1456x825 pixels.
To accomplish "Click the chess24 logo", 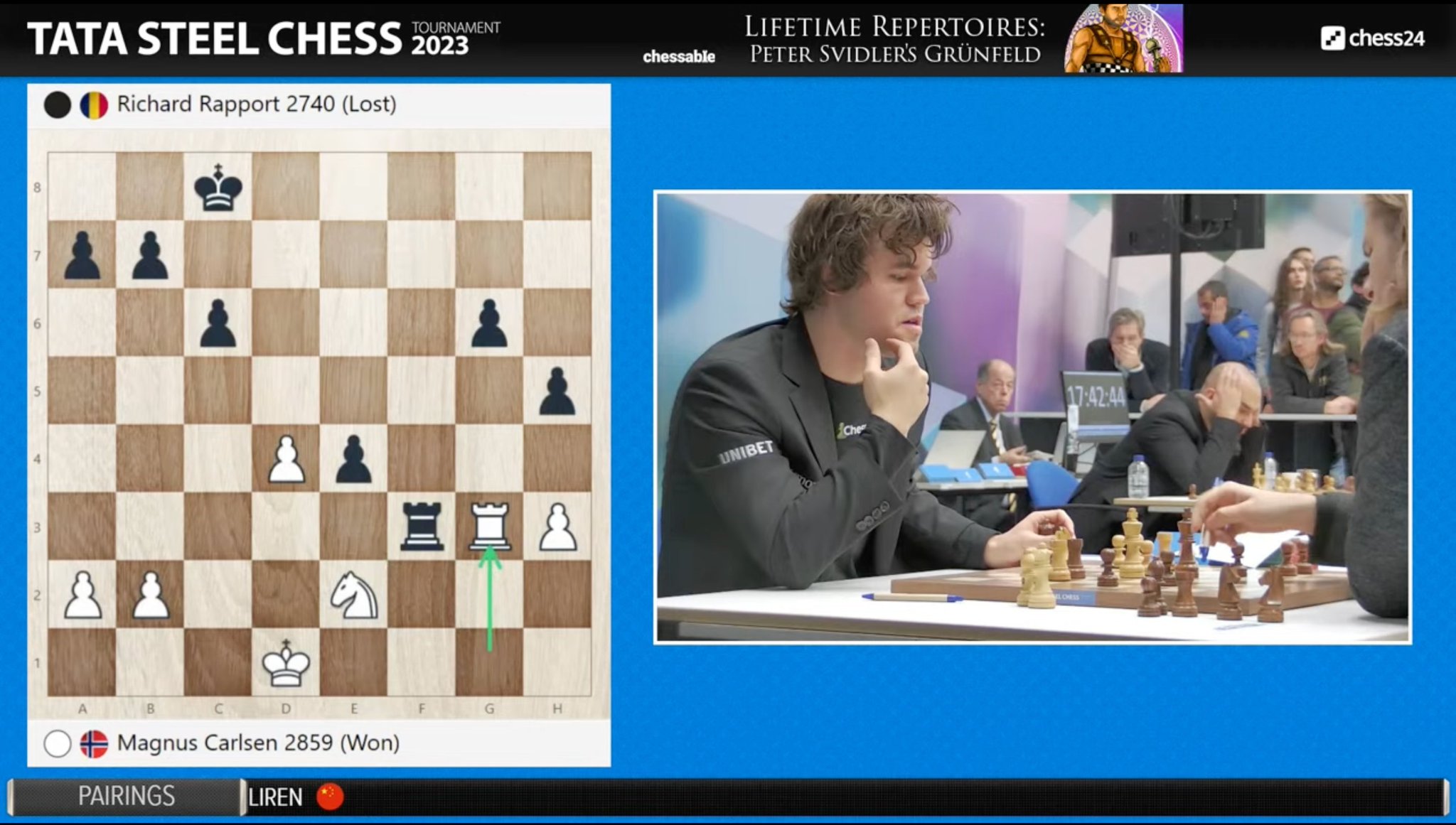I will [1373, 38].
